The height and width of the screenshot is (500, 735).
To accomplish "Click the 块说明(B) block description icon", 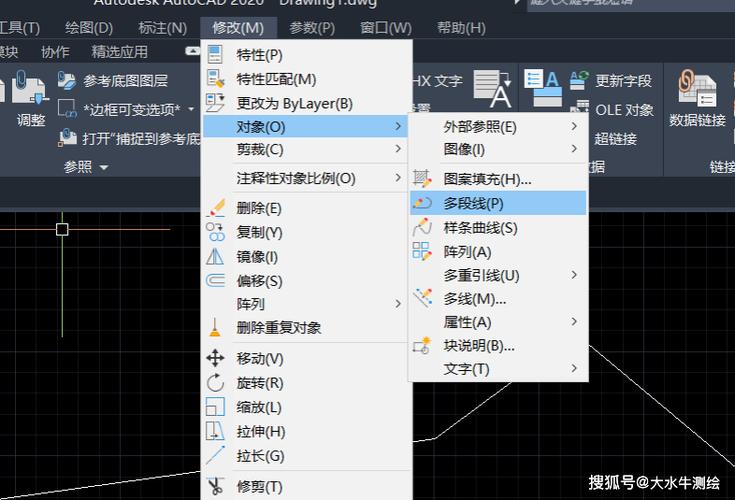I will tap(422, 345).
